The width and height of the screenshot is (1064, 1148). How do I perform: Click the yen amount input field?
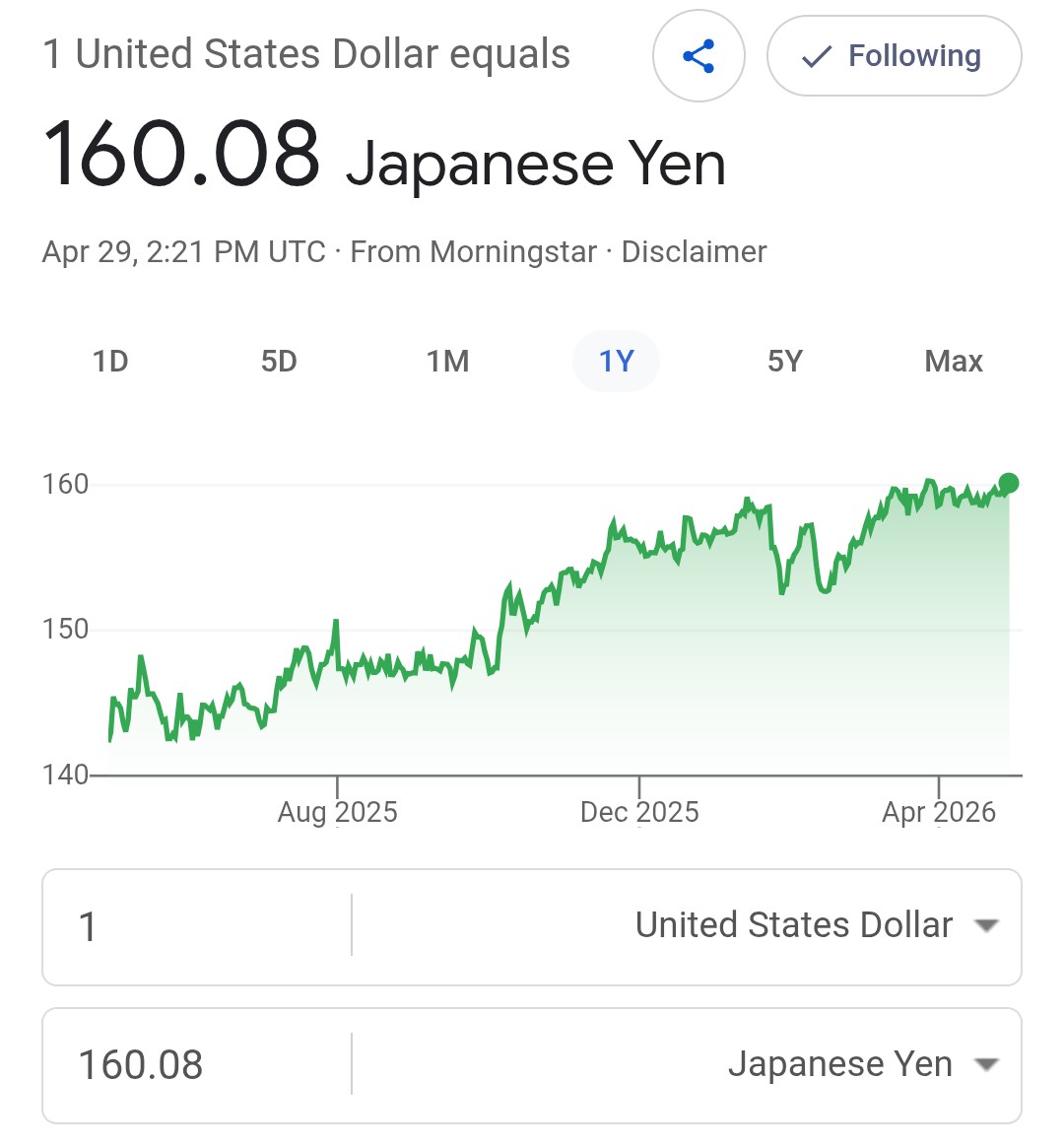click(197, 1065)
